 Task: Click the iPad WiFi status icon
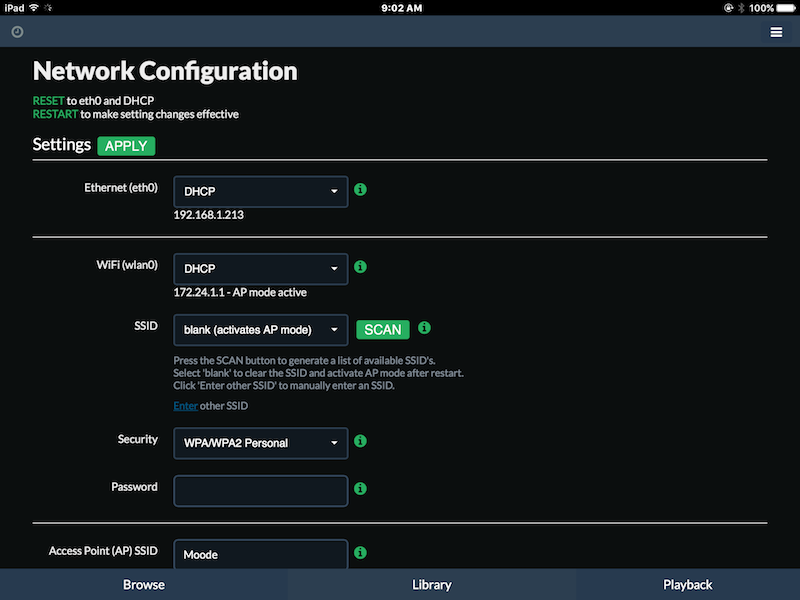click(x=34, y=8)
